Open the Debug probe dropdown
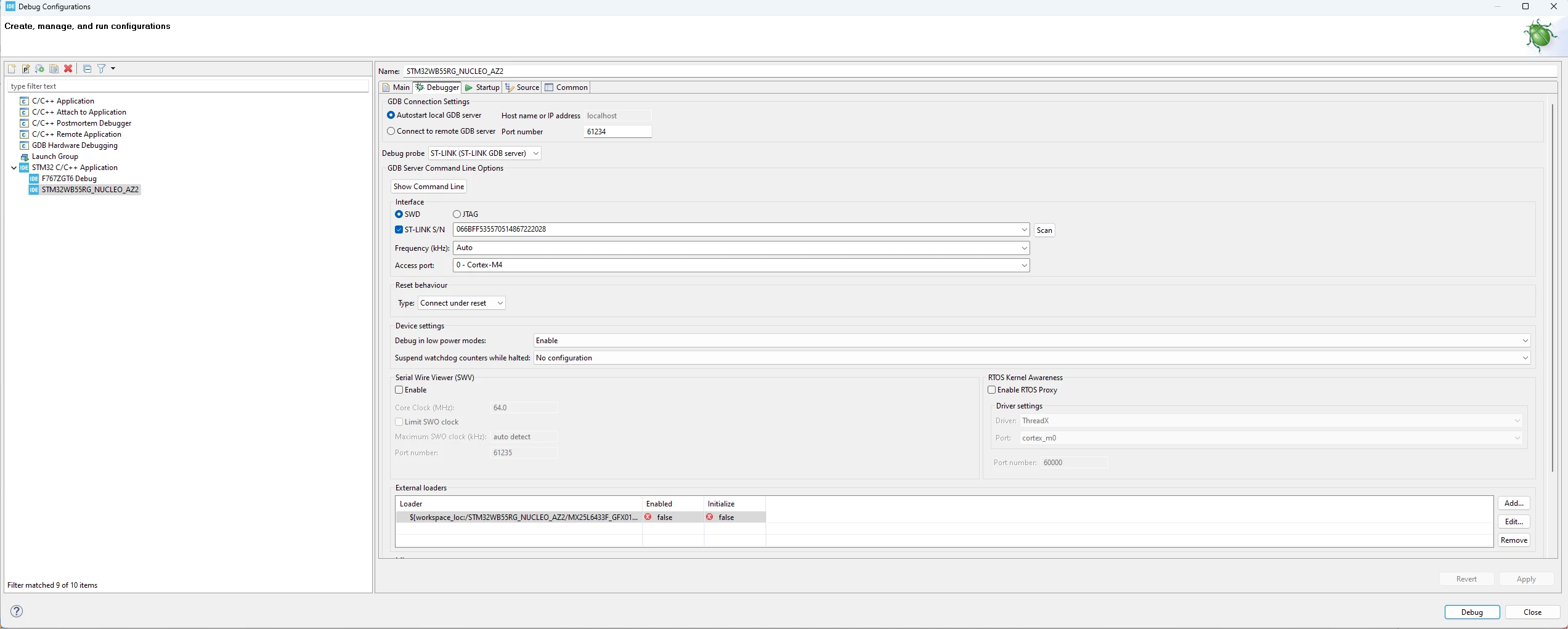The width and height of the screenshot is (1568, 629). click(x=484, y=153)
